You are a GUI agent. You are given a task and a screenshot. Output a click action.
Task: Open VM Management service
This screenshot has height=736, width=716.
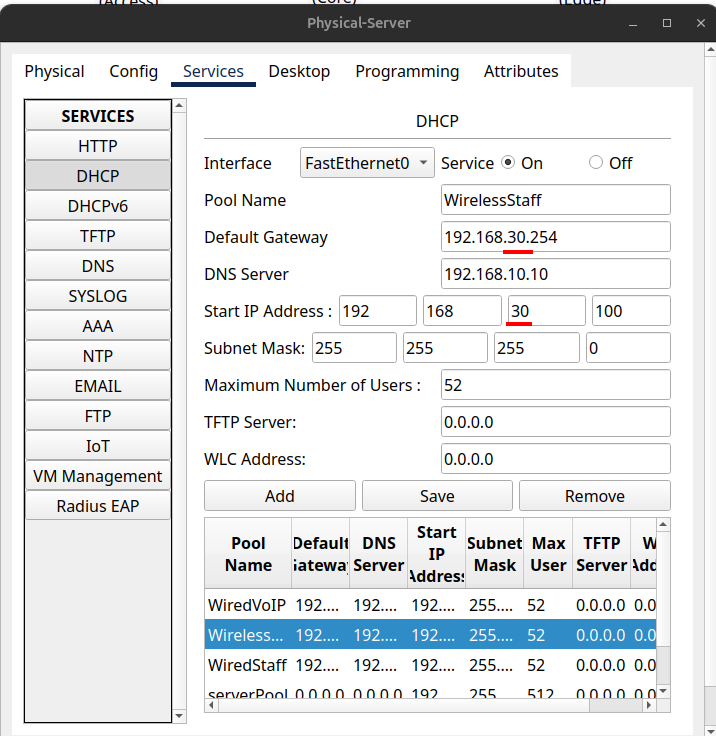(98, 476)
